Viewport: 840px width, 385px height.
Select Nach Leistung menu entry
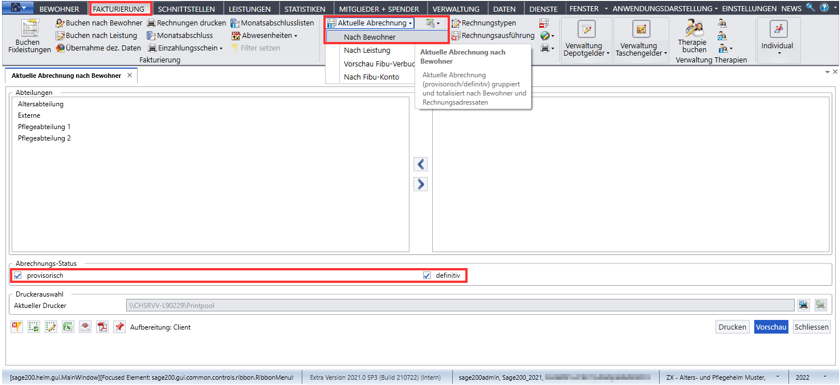pos(368,50)
